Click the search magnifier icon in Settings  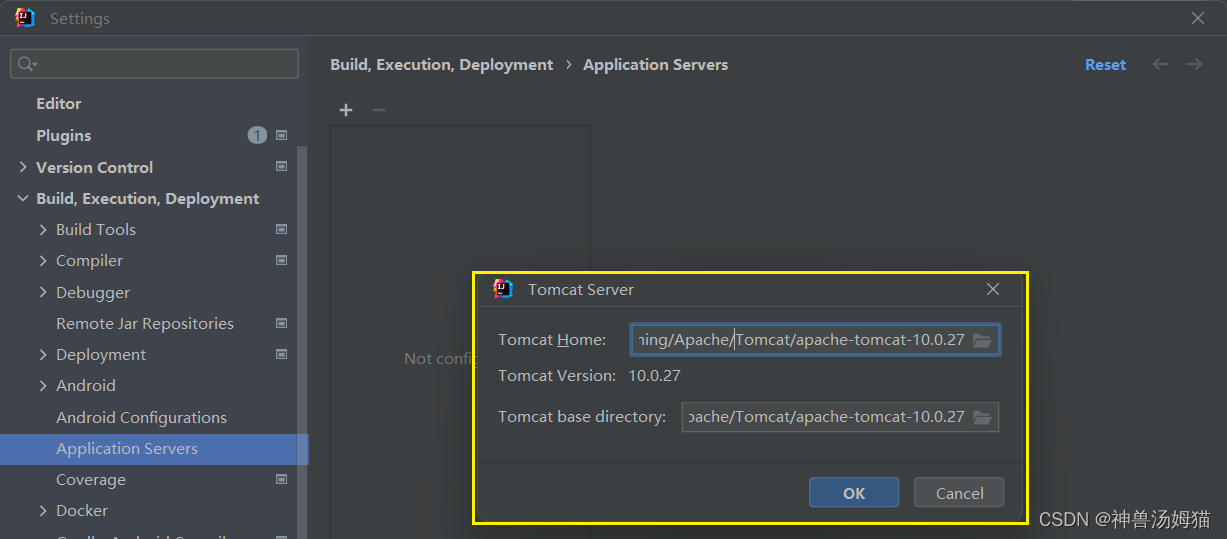pyautogui.click(x=27, y=64)
